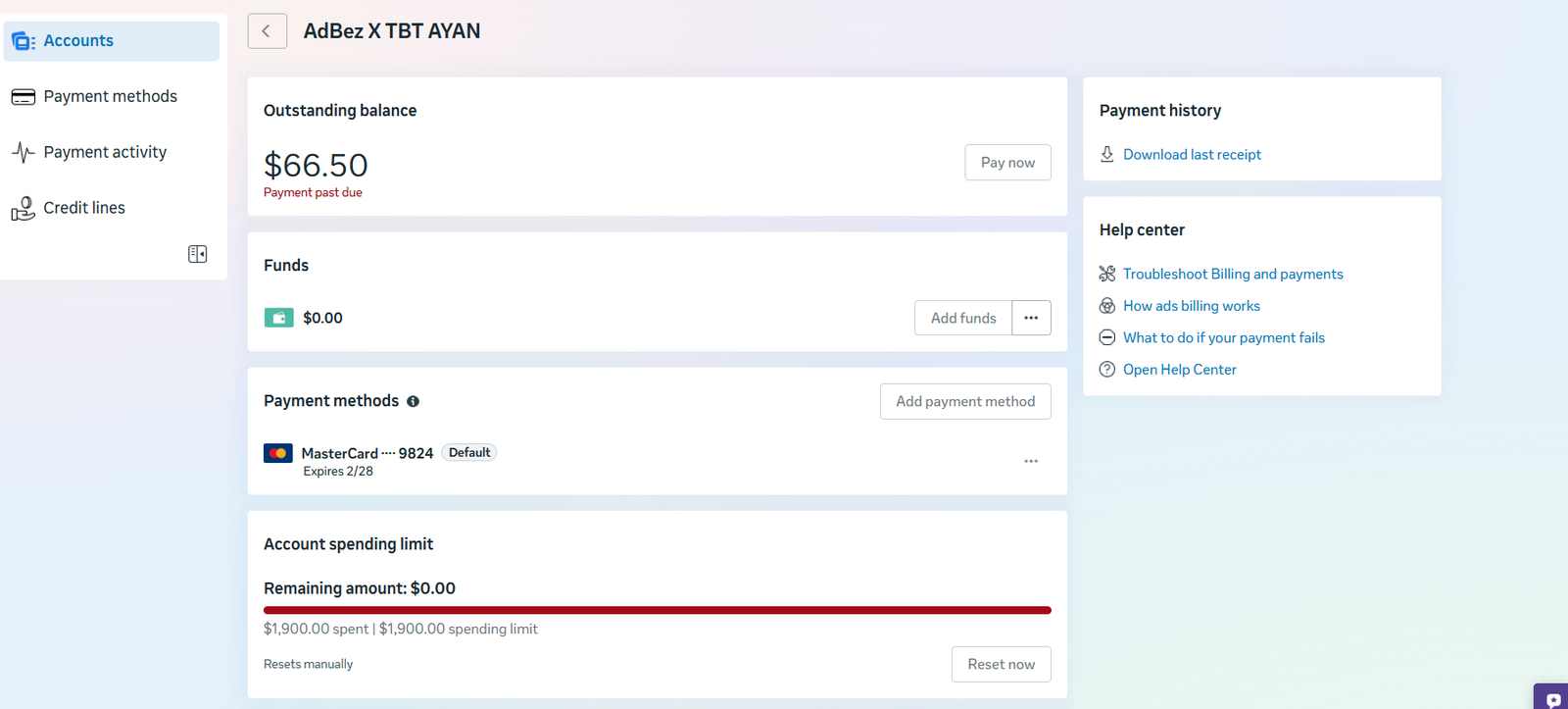Click the Accounts sidebar icon
This screenshot has height=709, width=1568.
click(x=24, y=41)
